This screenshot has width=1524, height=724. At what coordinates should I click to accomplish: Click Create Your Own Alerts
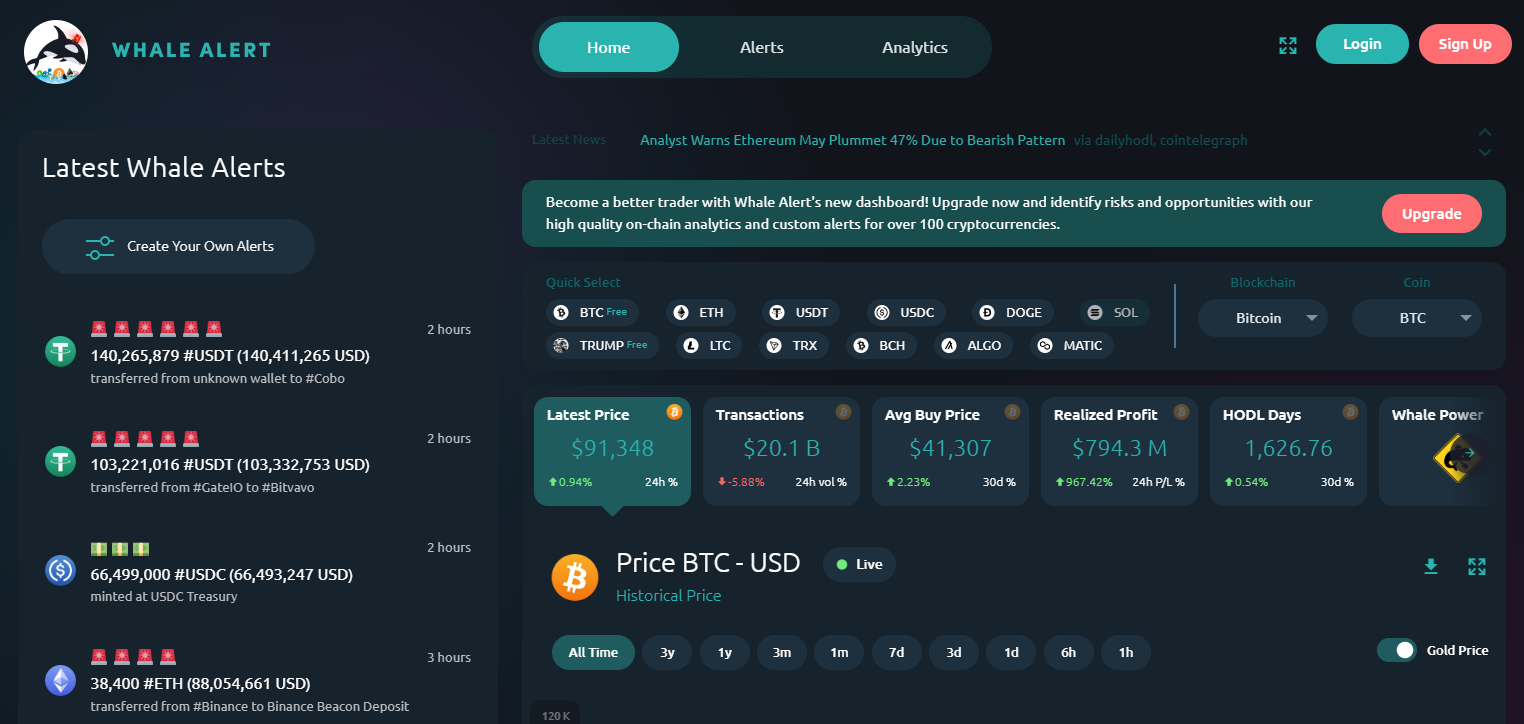point(178,246)
